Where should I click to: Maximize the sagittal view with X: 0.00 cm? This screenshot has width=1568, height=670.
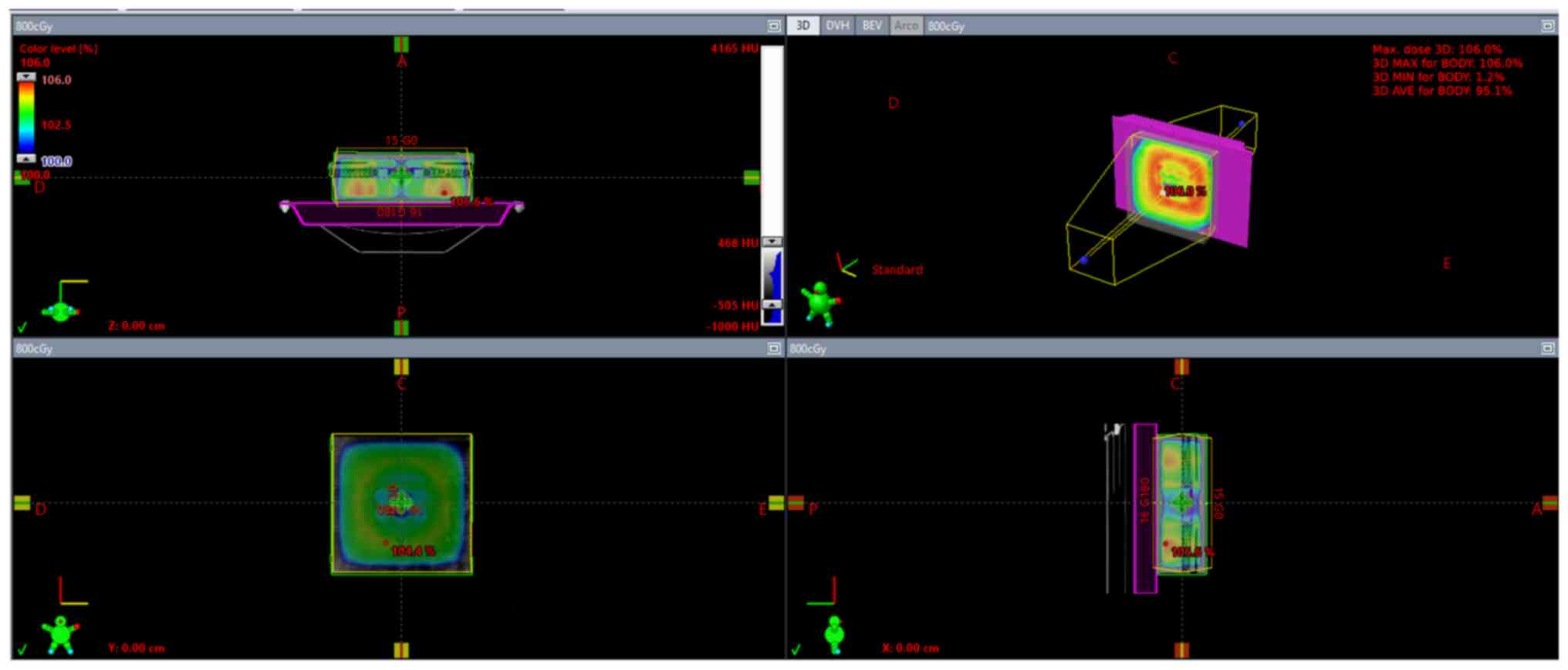tap(1547, 348)
